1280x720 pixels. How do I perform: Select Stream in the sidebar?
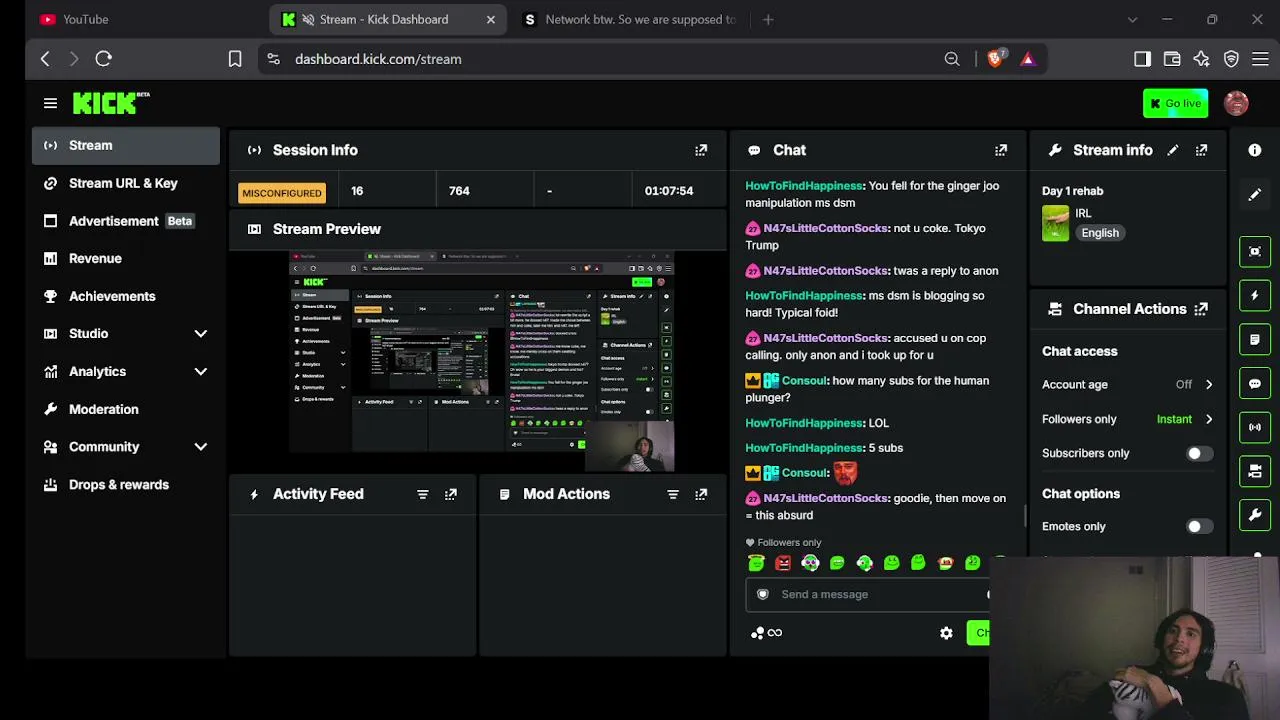[126, 145]
